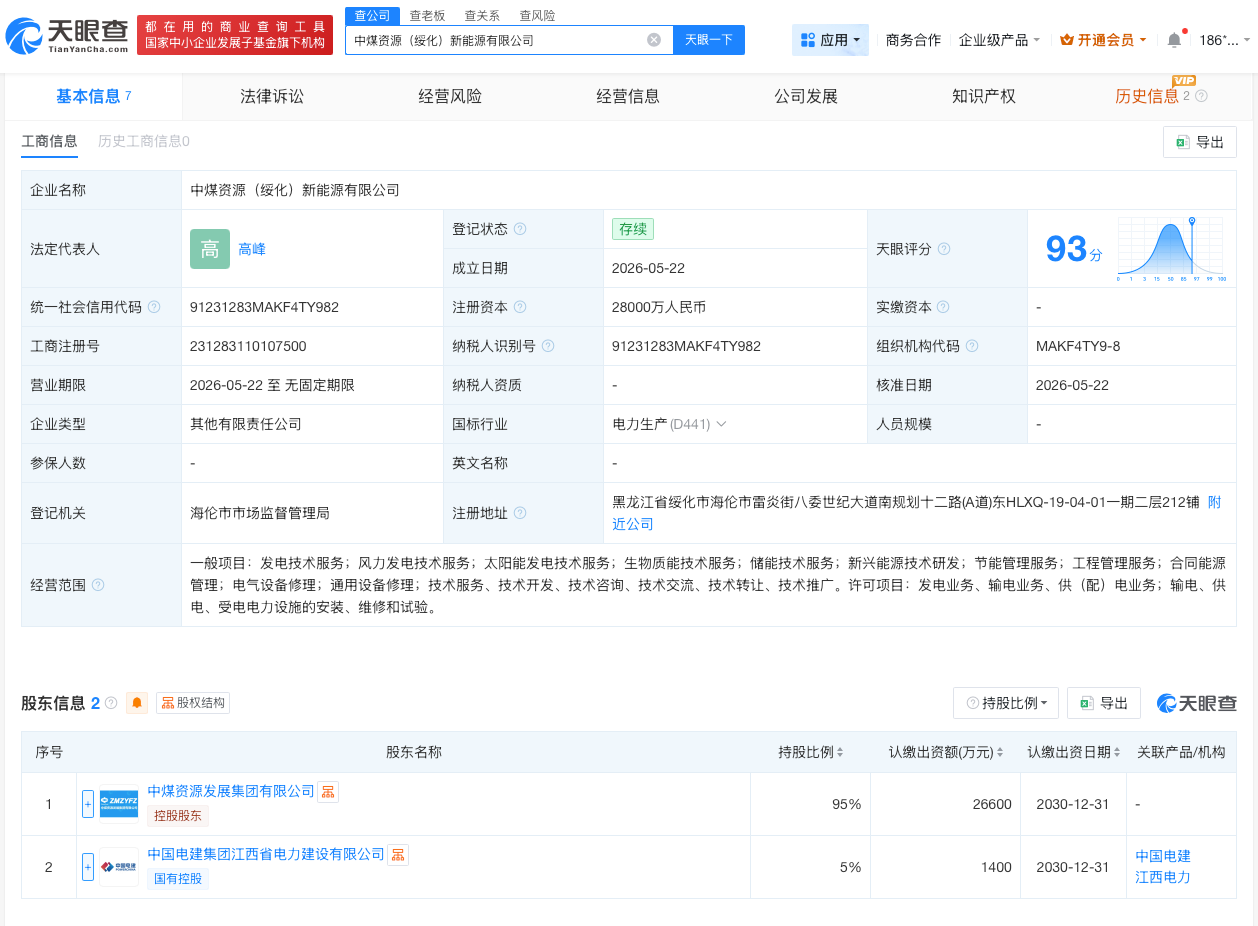Open the 持股比例 filter dropdown
The height and width of the screenshot is (926, 1258).
click(1006, 703)
